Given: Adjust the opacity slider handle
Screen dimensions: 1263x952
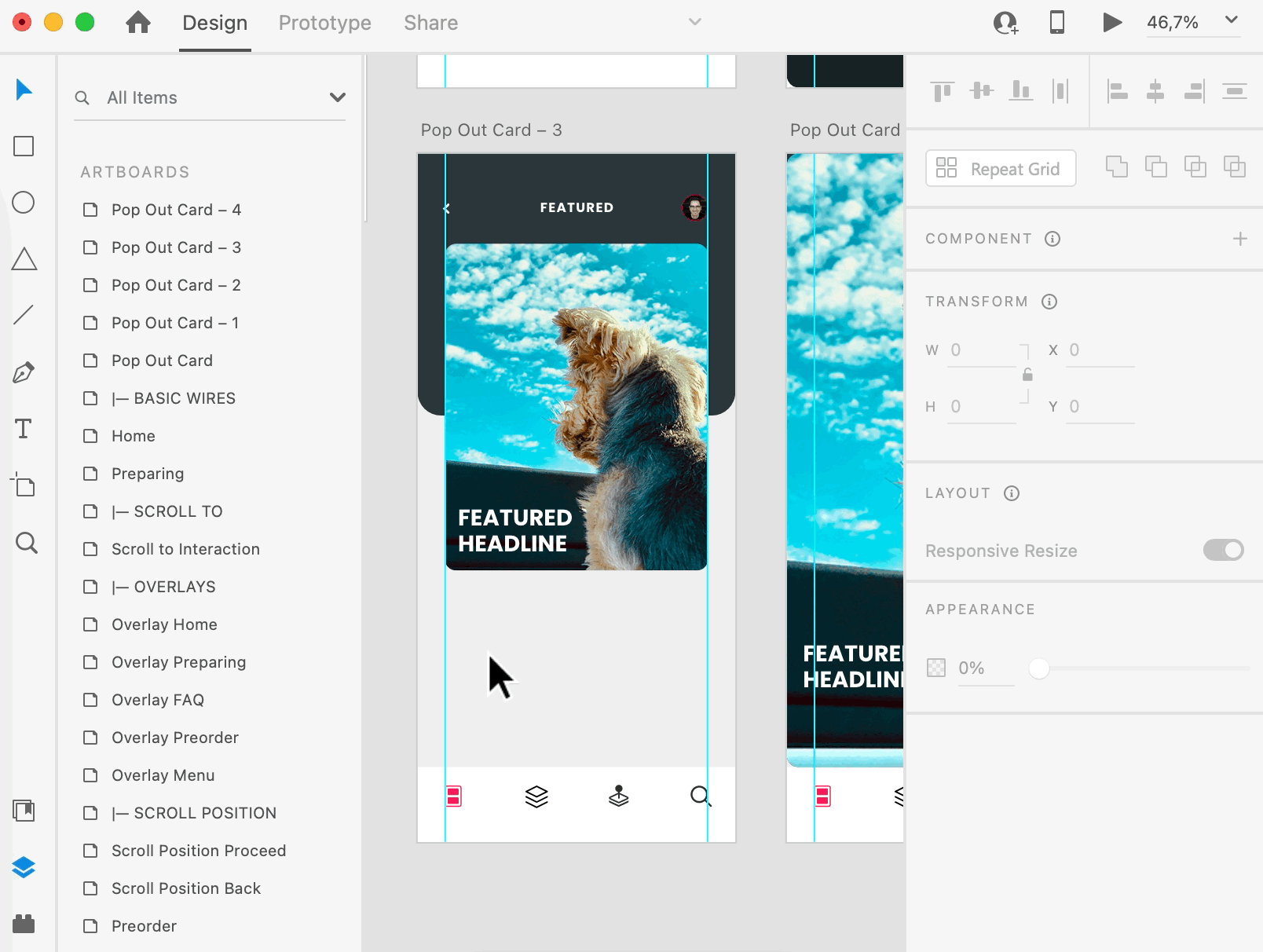Looking at the screenshot, I should 1039,668.
